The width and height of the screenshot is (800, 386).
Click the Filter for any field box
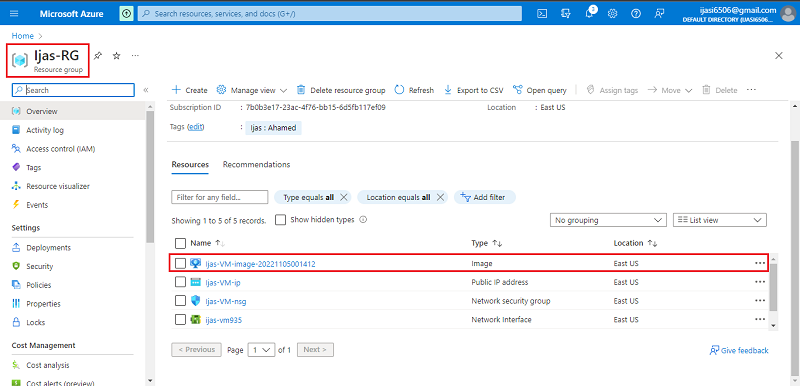(x=219, y=197)
